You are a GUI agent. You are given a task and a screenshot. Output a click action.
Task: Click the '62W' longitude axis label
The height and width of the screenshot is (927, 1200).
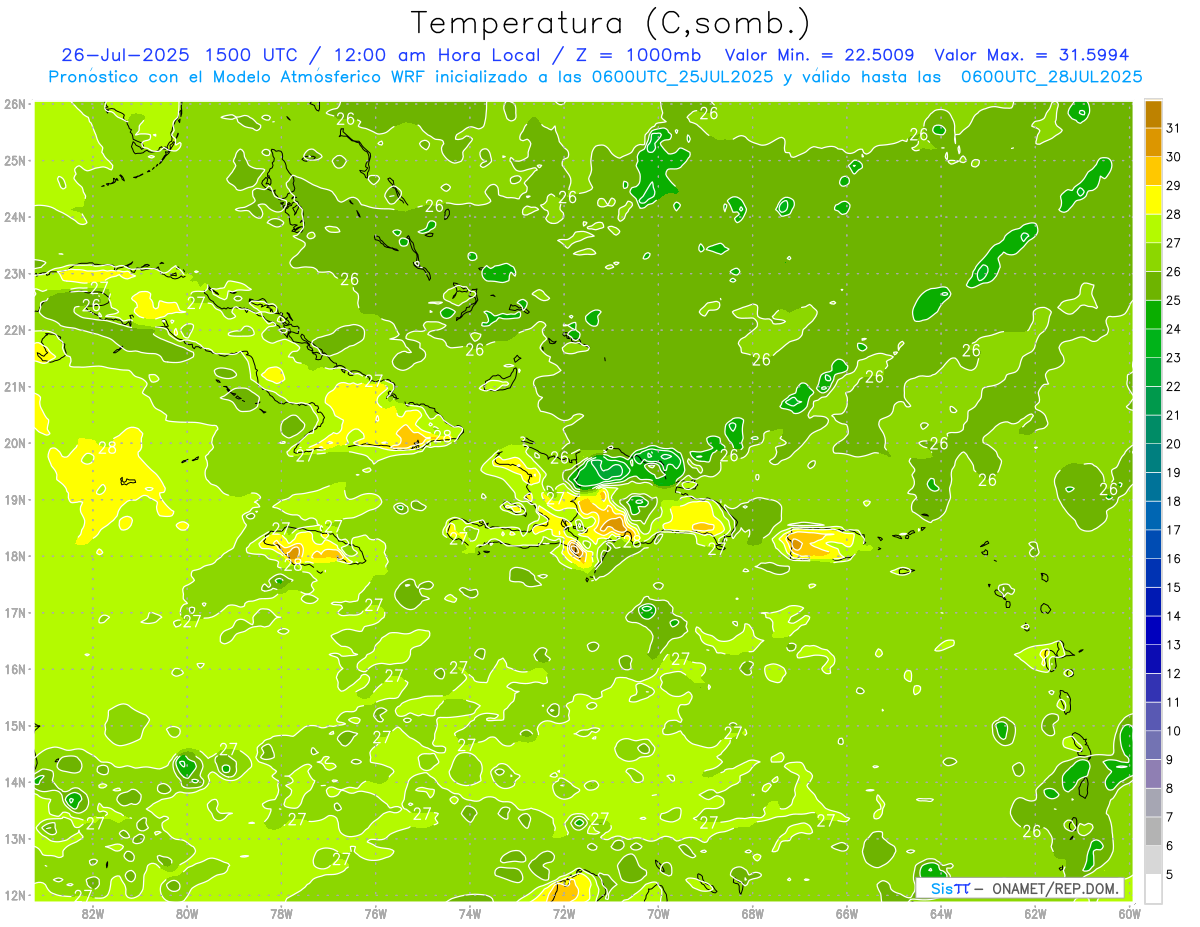[1035, 913]
